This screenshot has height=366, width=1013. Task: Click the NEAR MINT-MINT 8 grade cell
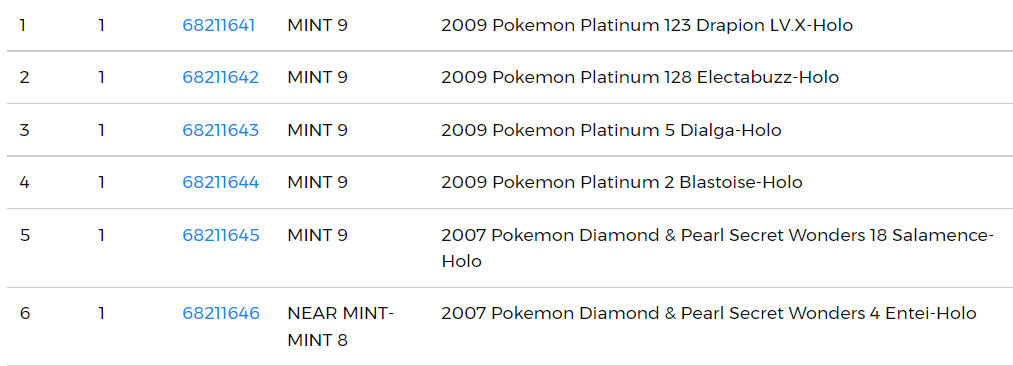(x=340, y=327)
